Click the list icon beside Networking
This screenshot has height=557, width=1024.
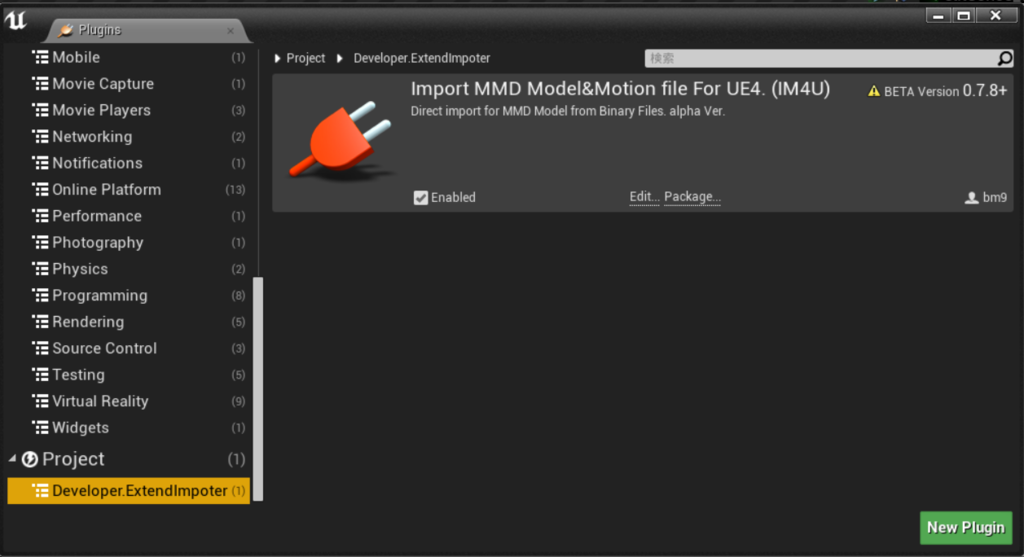40,136
